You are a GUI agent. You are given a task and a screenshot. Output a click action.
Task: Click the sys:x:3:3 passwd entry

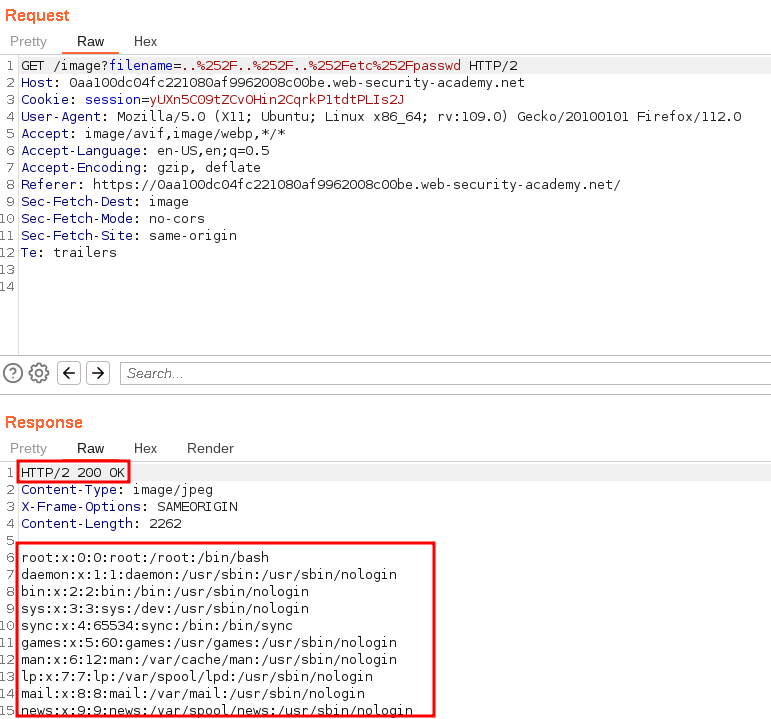point(165,608)
